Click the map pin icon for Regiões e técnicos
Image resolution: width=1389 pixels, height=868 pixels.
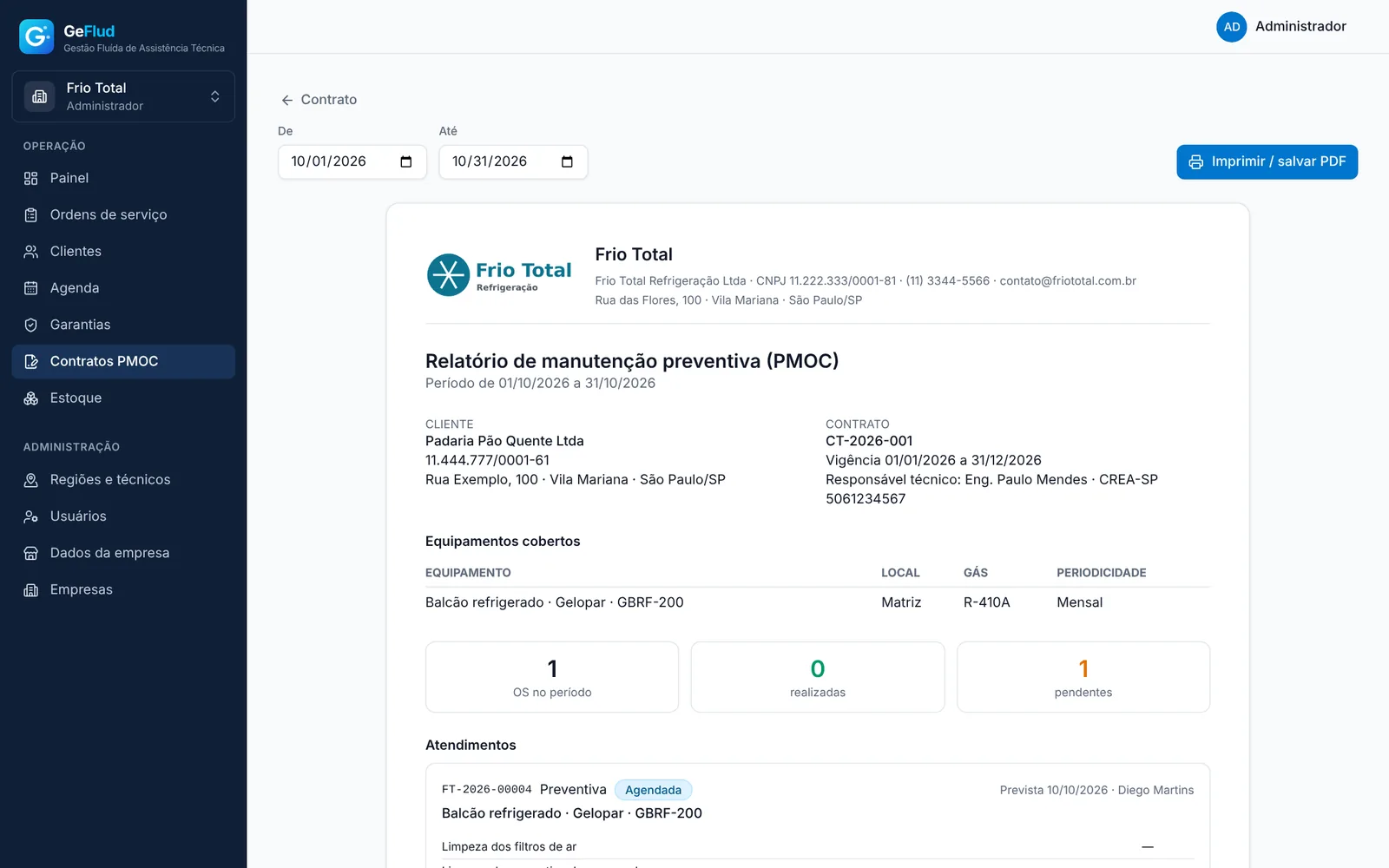[31, 480]
